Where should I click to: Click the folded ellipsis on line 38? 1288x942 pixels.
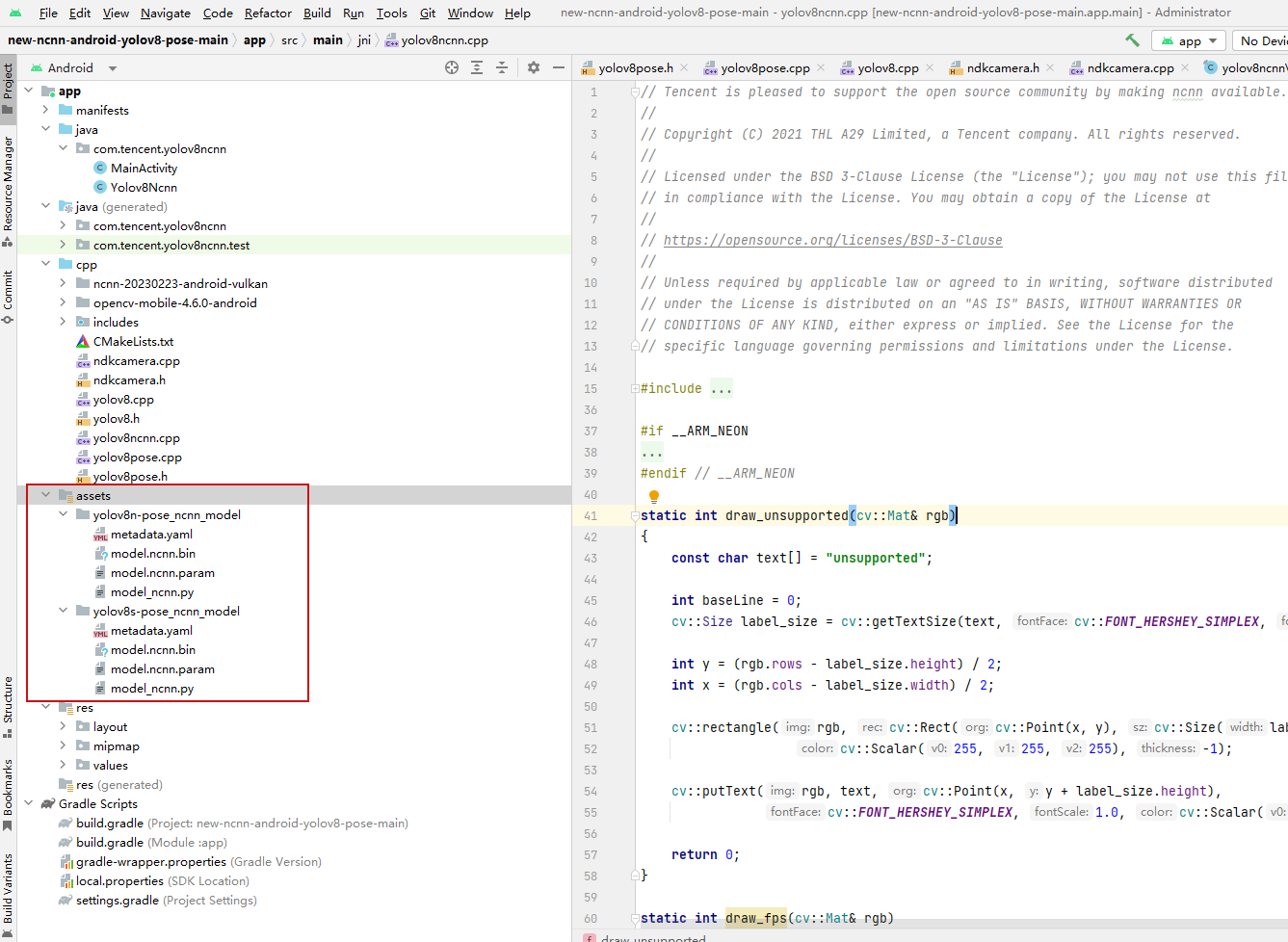652,452
